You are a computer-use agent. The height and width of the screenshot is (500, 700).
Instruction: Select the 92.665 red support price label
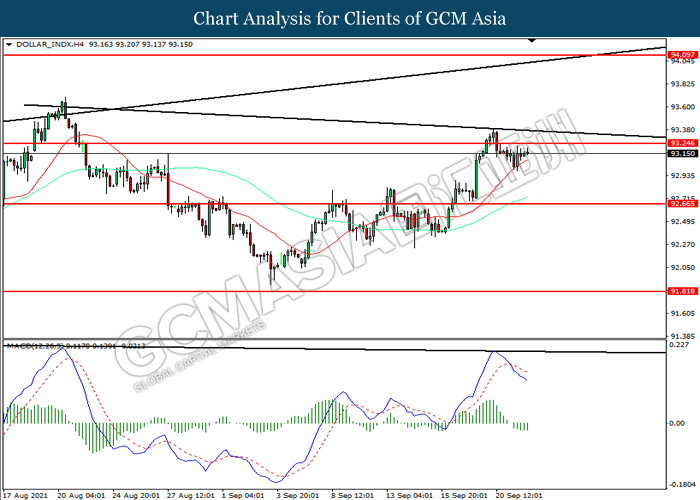[683, 204]
